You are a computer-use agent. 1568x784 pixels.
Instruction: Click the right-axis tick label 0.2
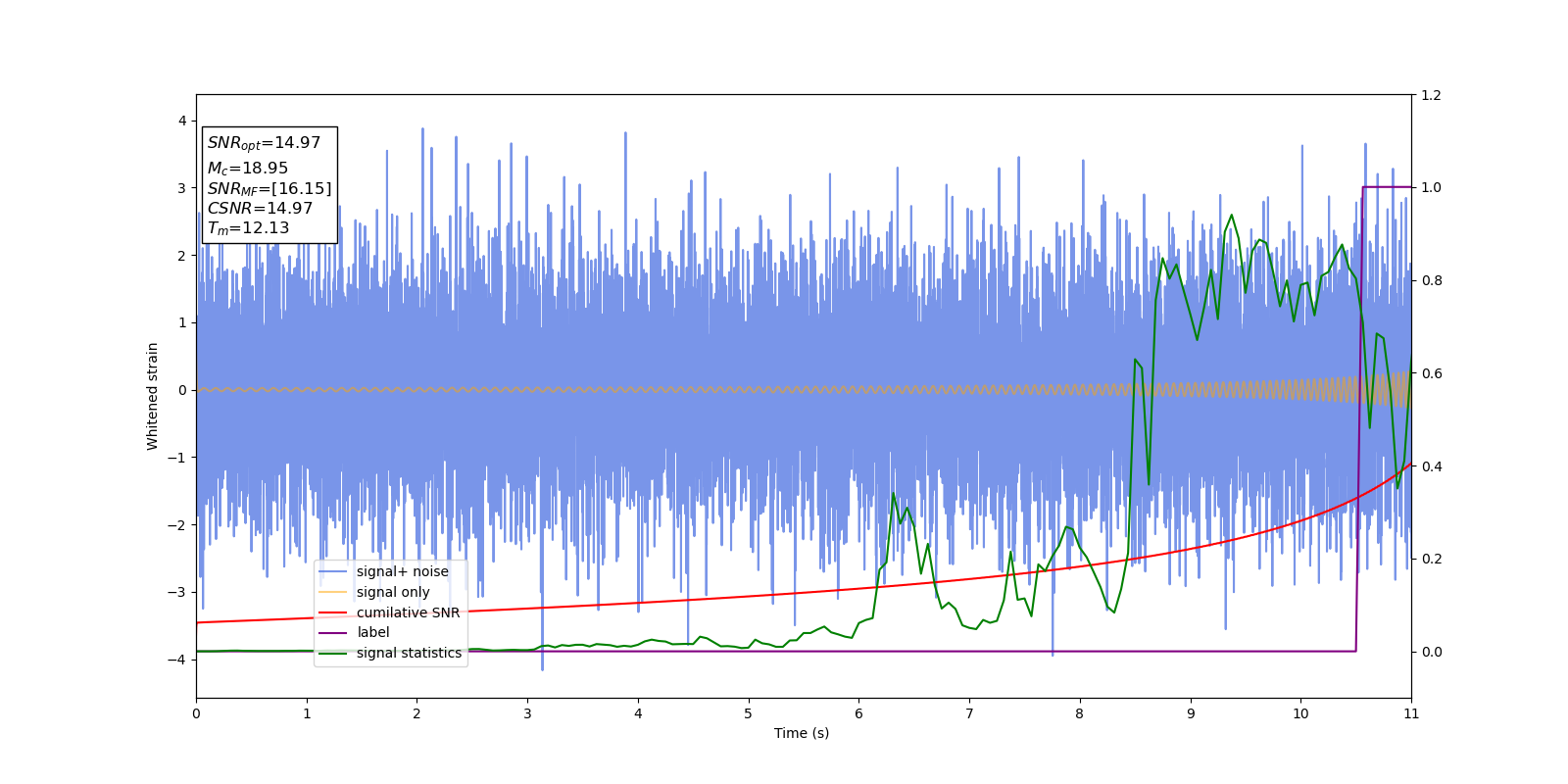(x=1431, y=559)
